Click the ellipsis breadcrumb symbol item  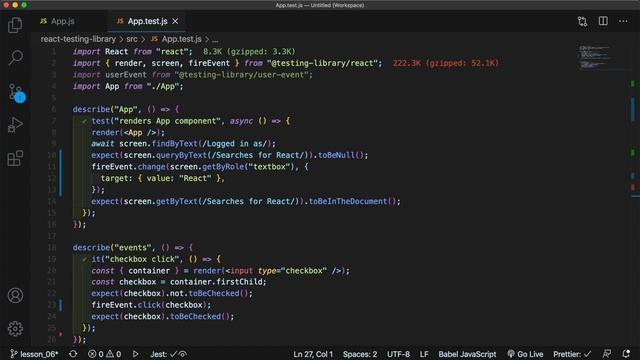coord(215,40)
